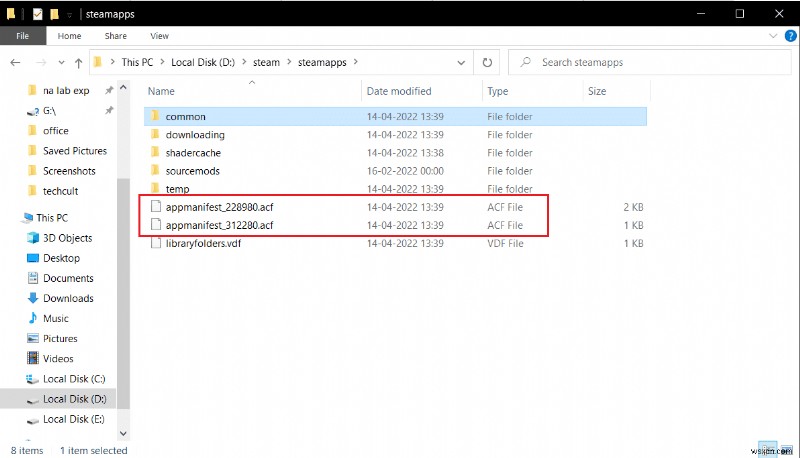Select the sourcemods folder
The width and height of the screenshot is (800, 458).
(395, 171)
